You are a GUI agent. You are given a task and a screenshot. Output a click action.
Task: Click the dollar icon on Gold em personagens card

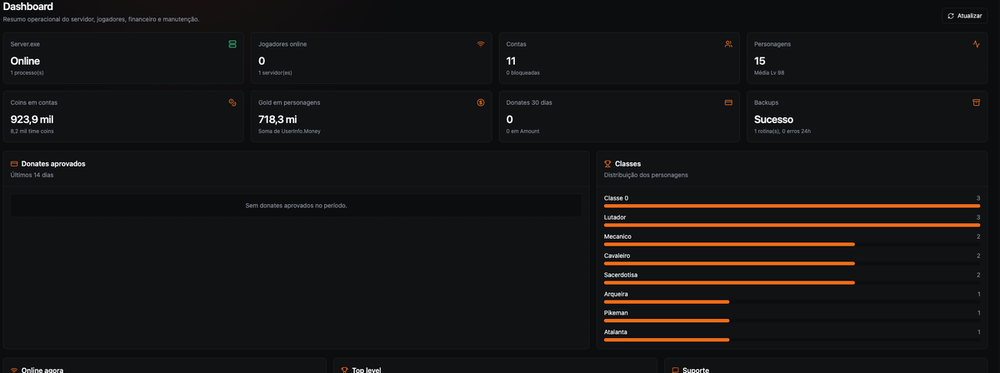[480, 102]
